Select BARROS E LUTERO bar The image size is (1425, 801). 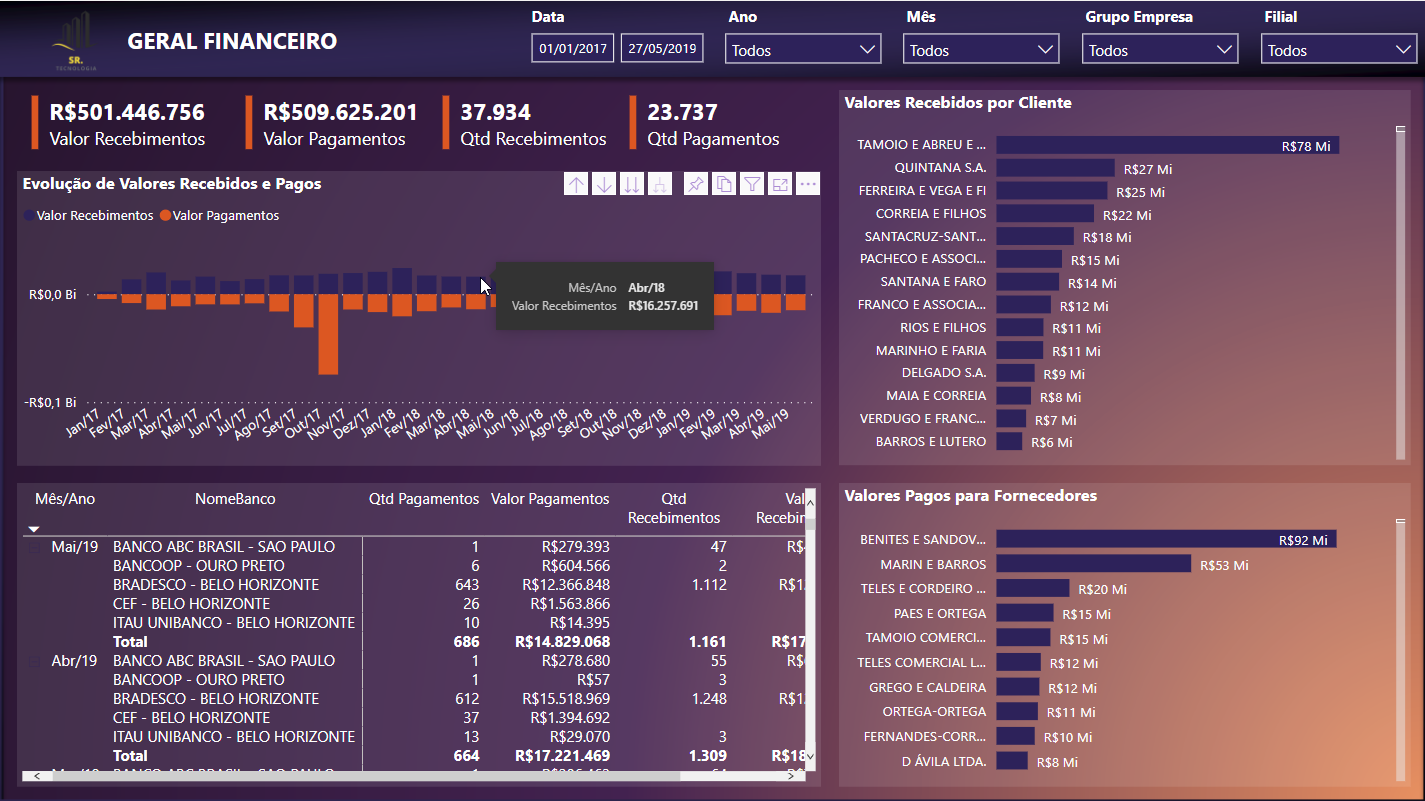pyautogui.click(x=1009, y=441)
